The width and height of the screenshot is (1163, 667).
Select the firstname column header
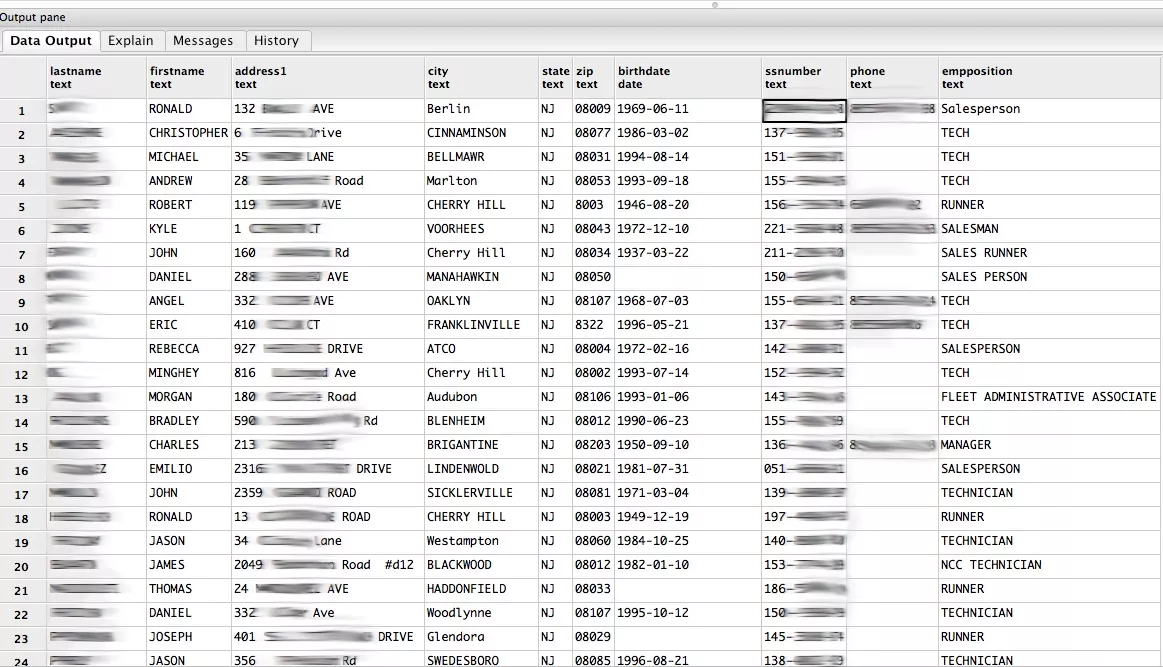click(189, 77)
